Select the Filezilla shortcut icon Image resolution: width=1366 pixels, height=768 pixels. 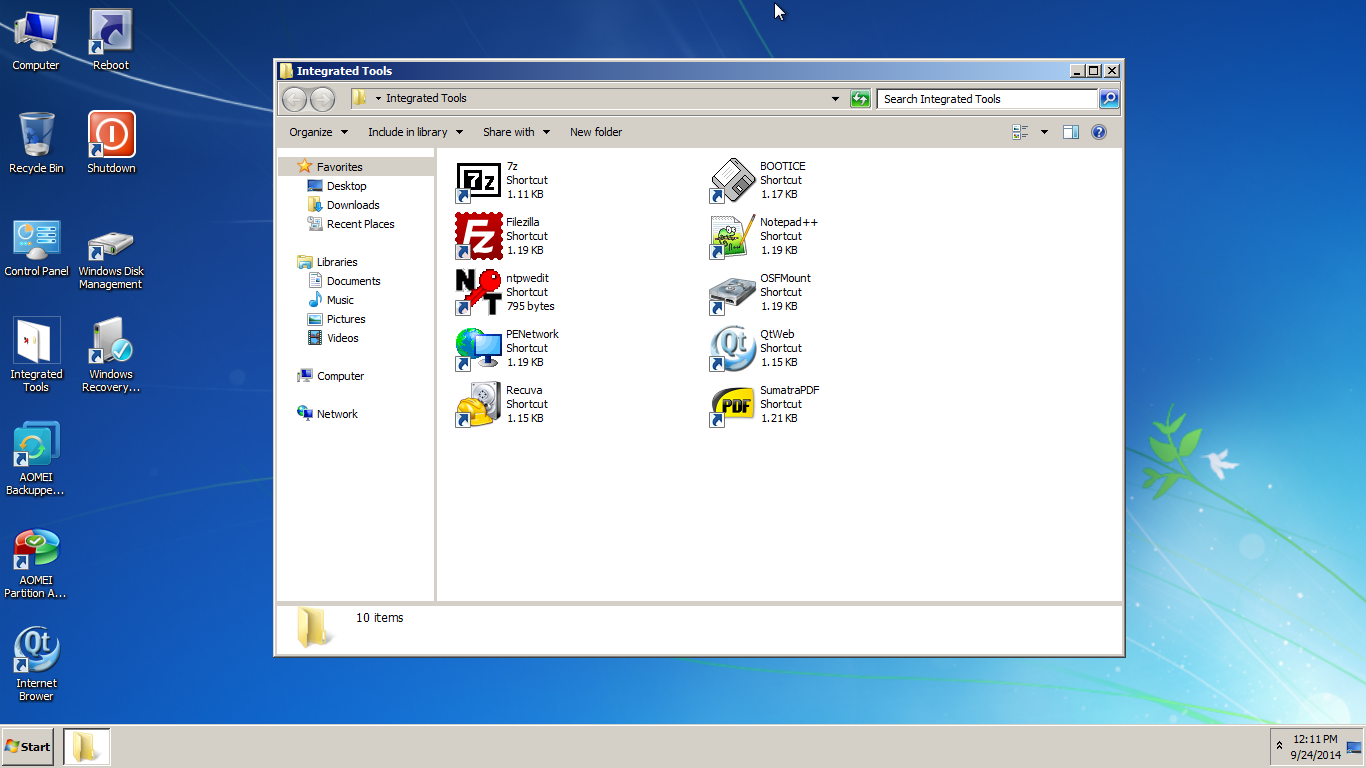click(x=478, y=237)
